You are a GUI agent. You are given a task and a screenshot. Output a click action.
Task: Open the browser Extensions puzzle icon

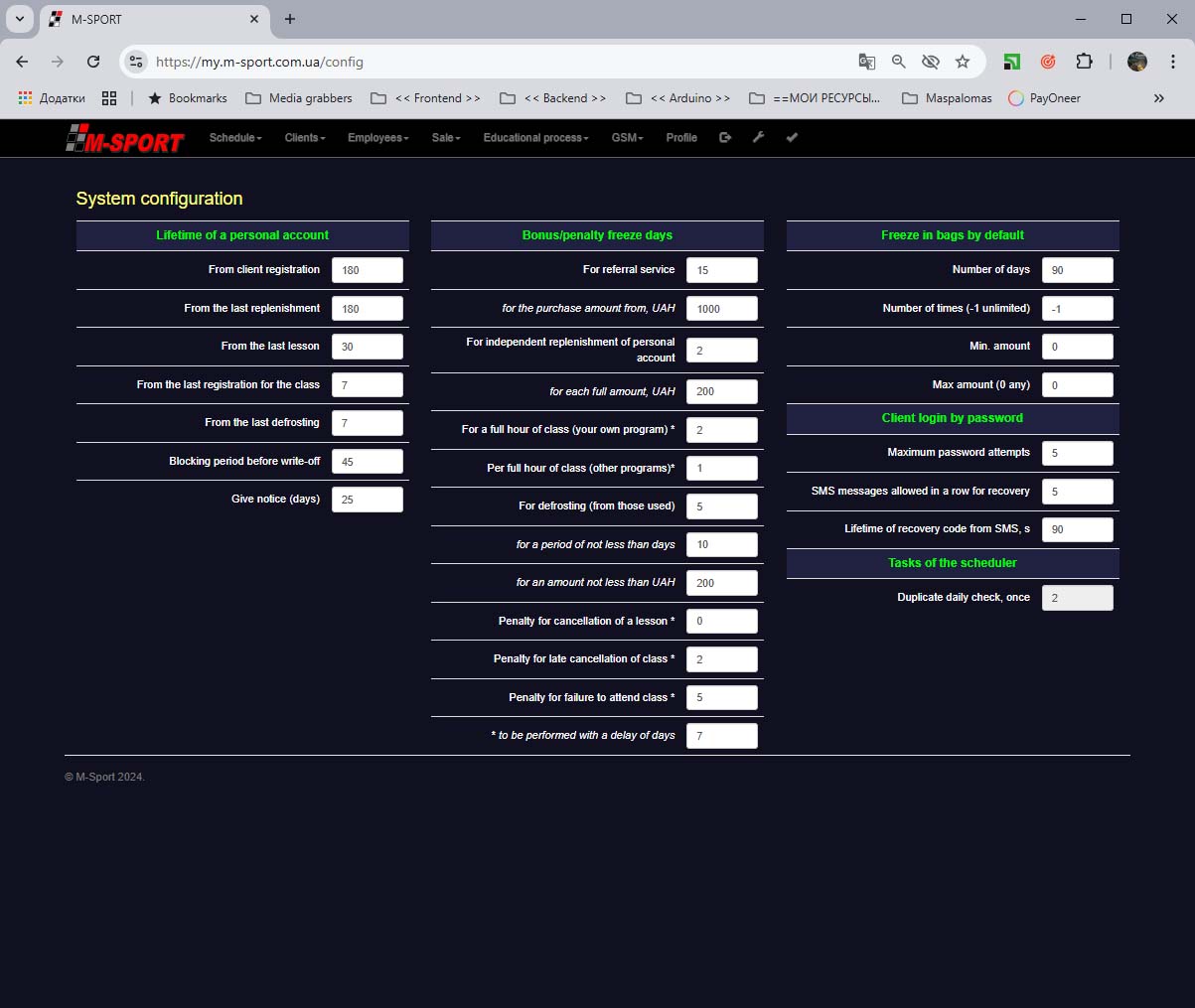tap(1084, 62)
